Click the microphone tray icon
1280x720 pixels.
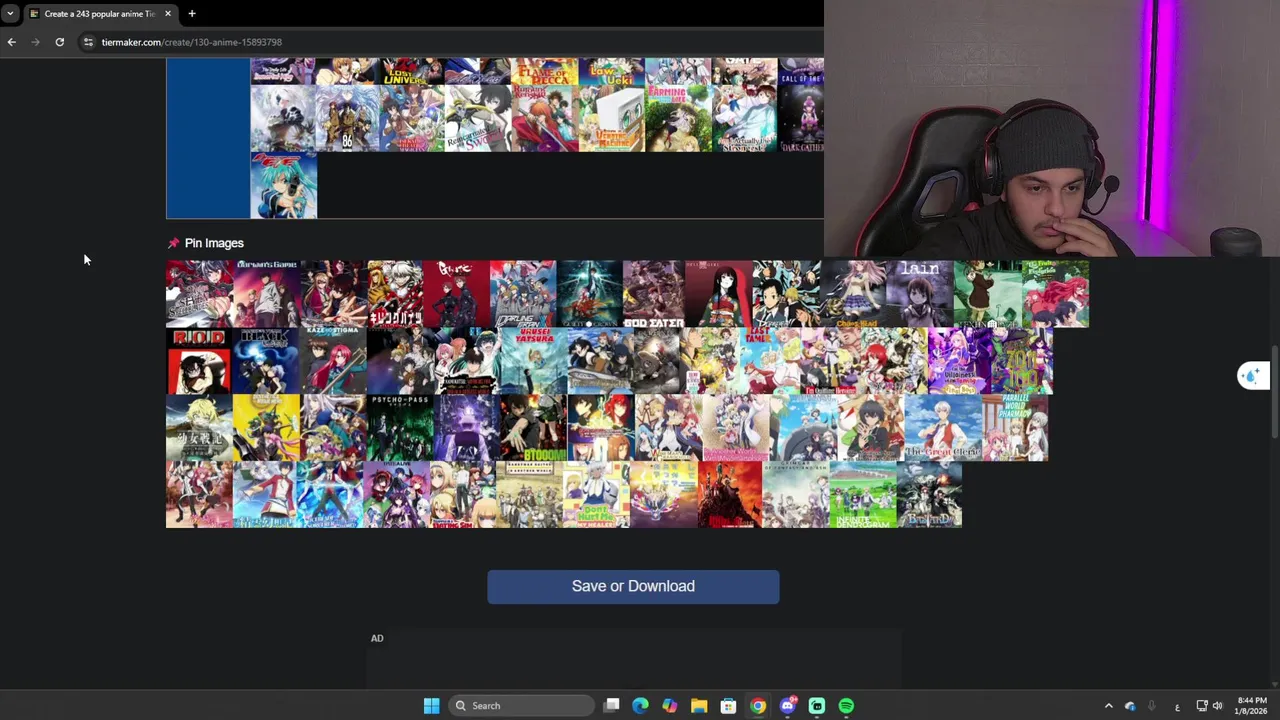[x=1152, y=706]
